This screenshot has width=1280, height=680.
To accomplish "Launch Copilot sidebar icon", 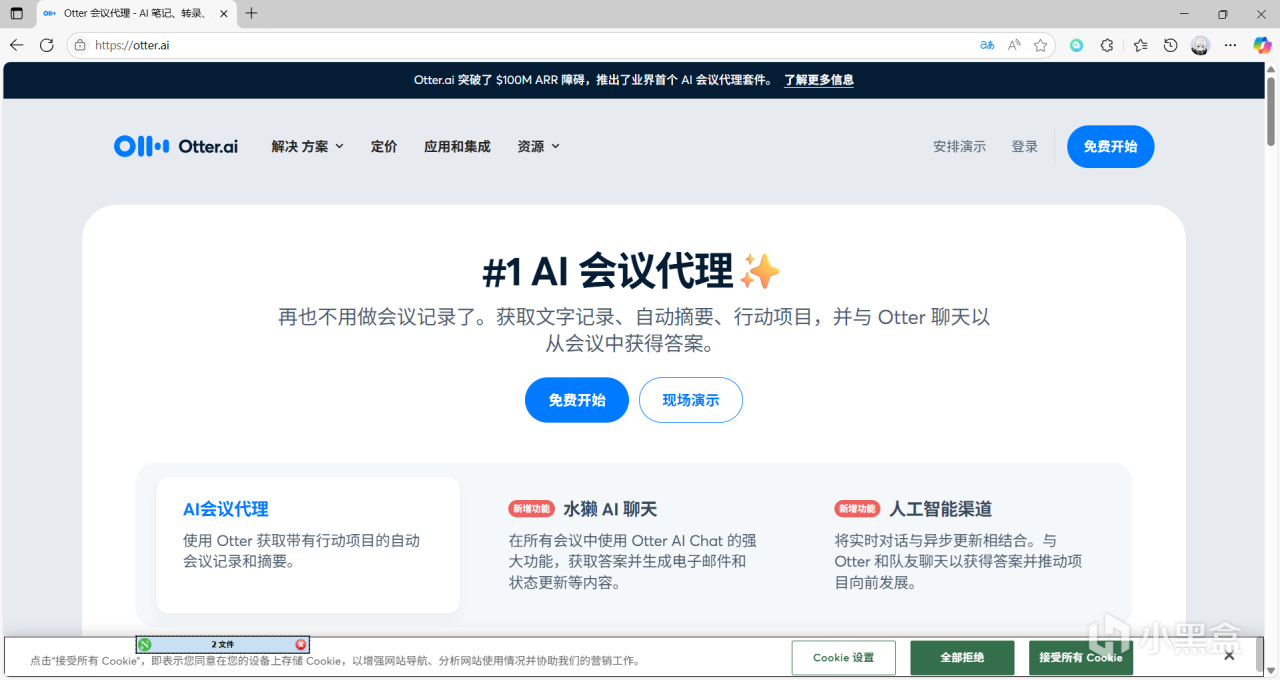I will [x=1262, y=45].
